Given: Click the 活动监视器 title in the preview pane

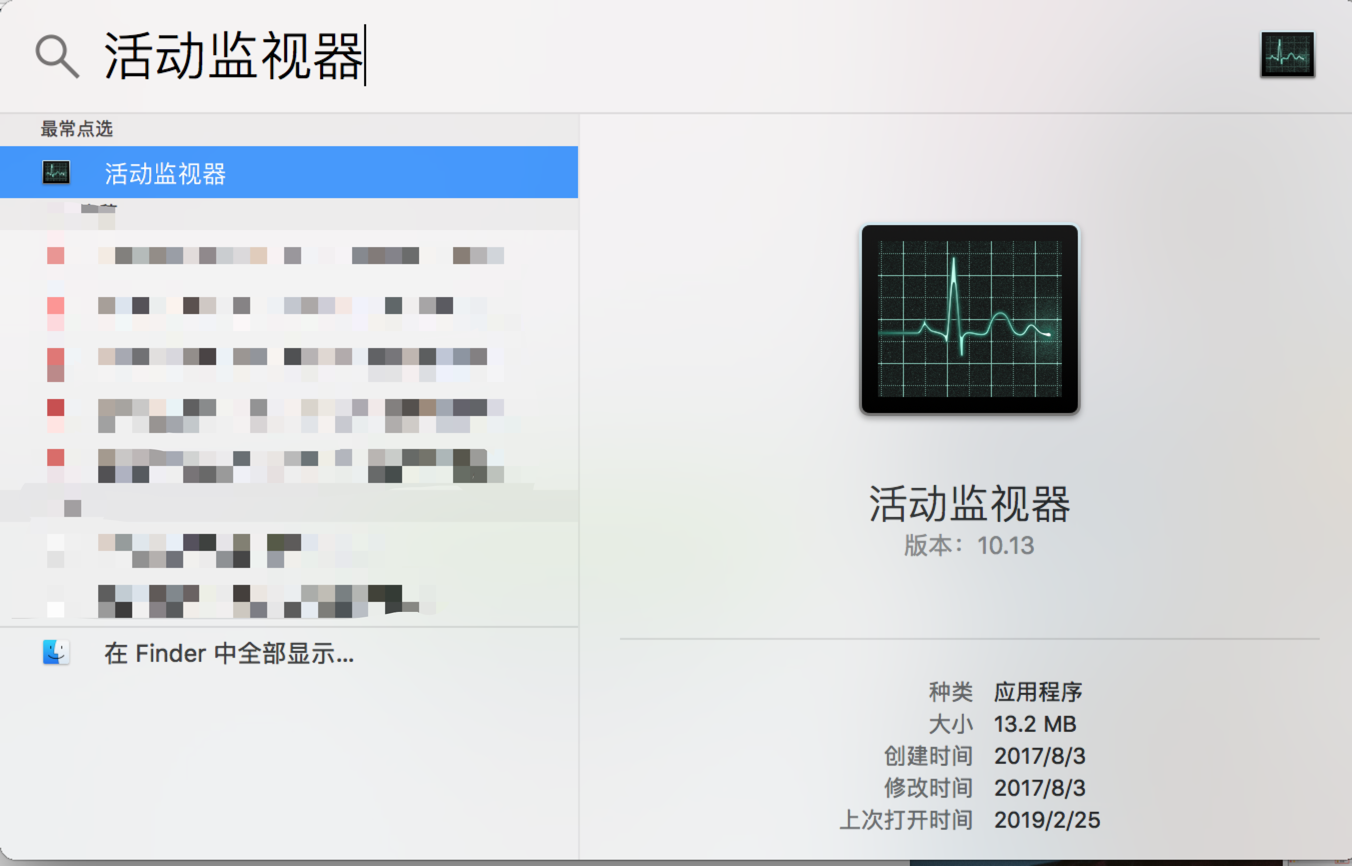Looking at the screenshot, I should 969,504.
